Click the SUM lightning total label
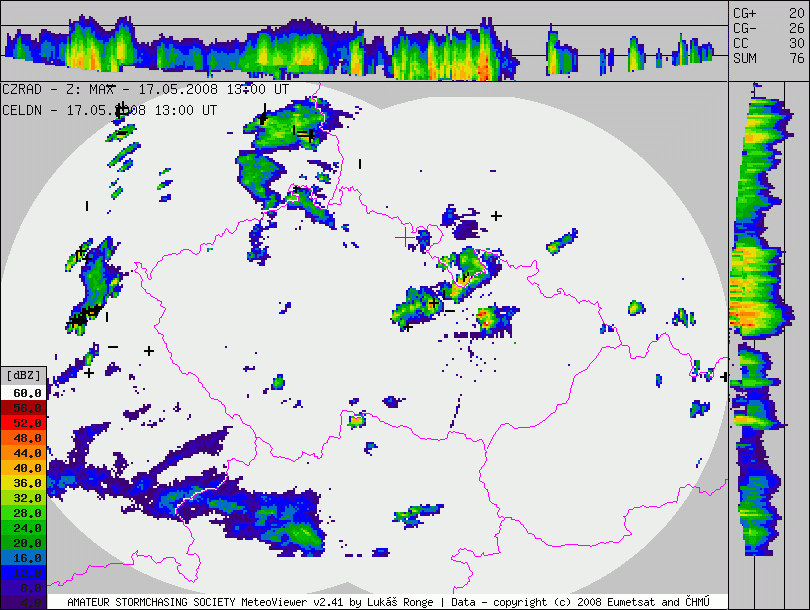 [x=744, y=58]
